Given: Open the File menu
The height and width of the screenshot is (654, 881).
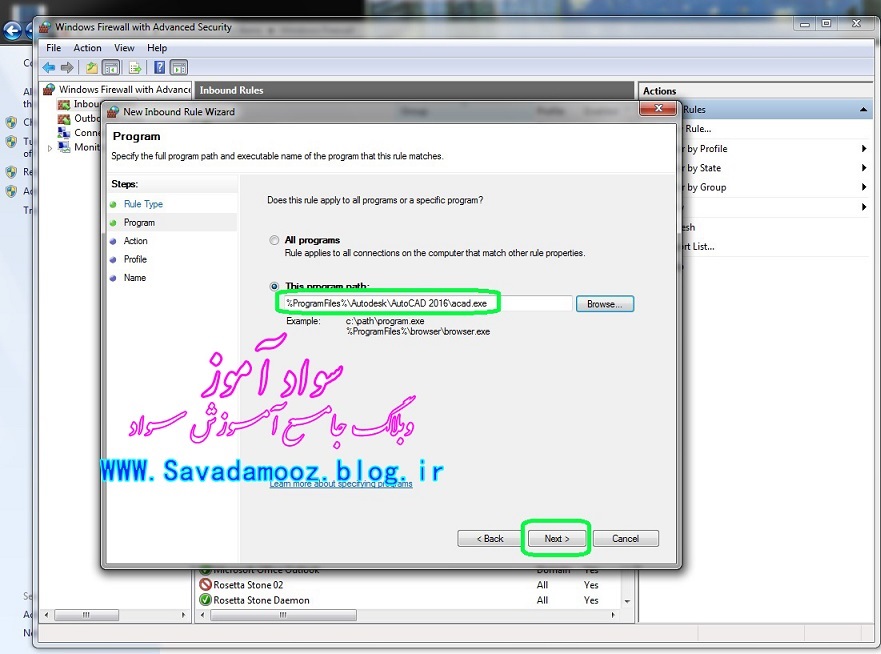Looking at the screenshot, I should coord(53,48).
